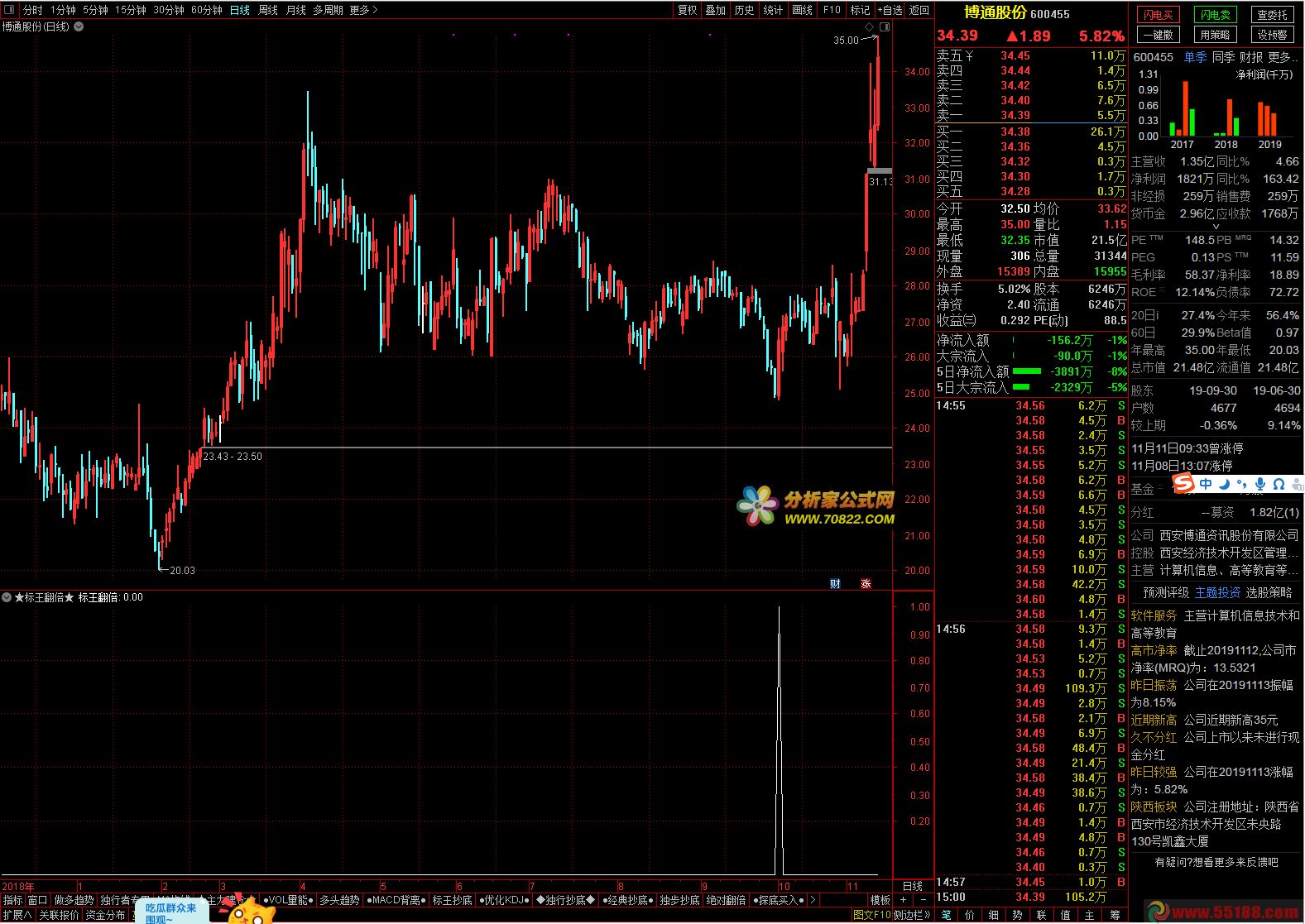This screenshot has width=1305, height=924.
Task: Click the 笔 tick view icon
Action: [x=946, y=915]
